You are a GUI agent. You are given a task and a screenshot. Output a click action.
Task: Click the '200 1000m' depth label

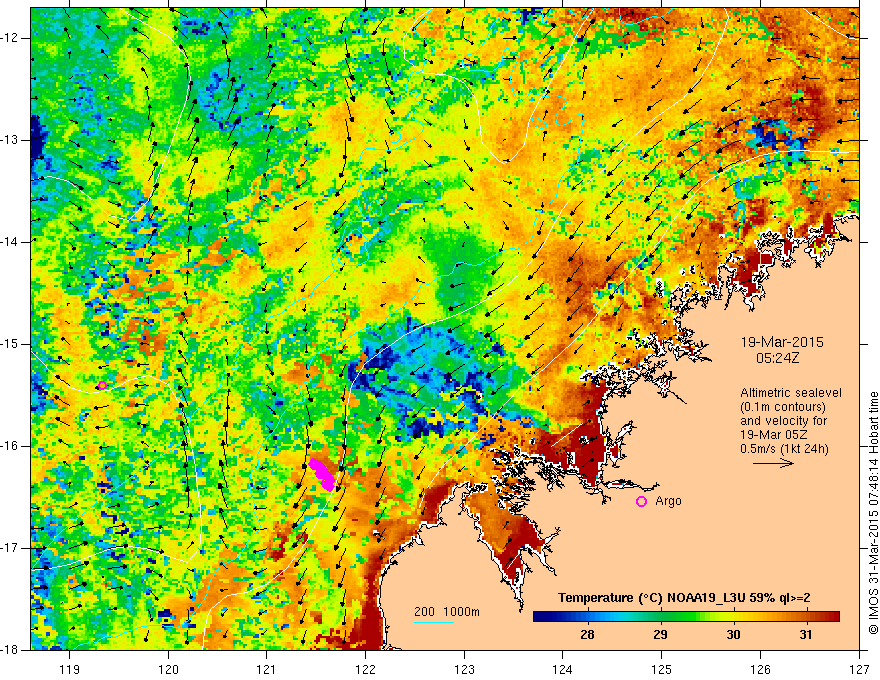(447, 612)
